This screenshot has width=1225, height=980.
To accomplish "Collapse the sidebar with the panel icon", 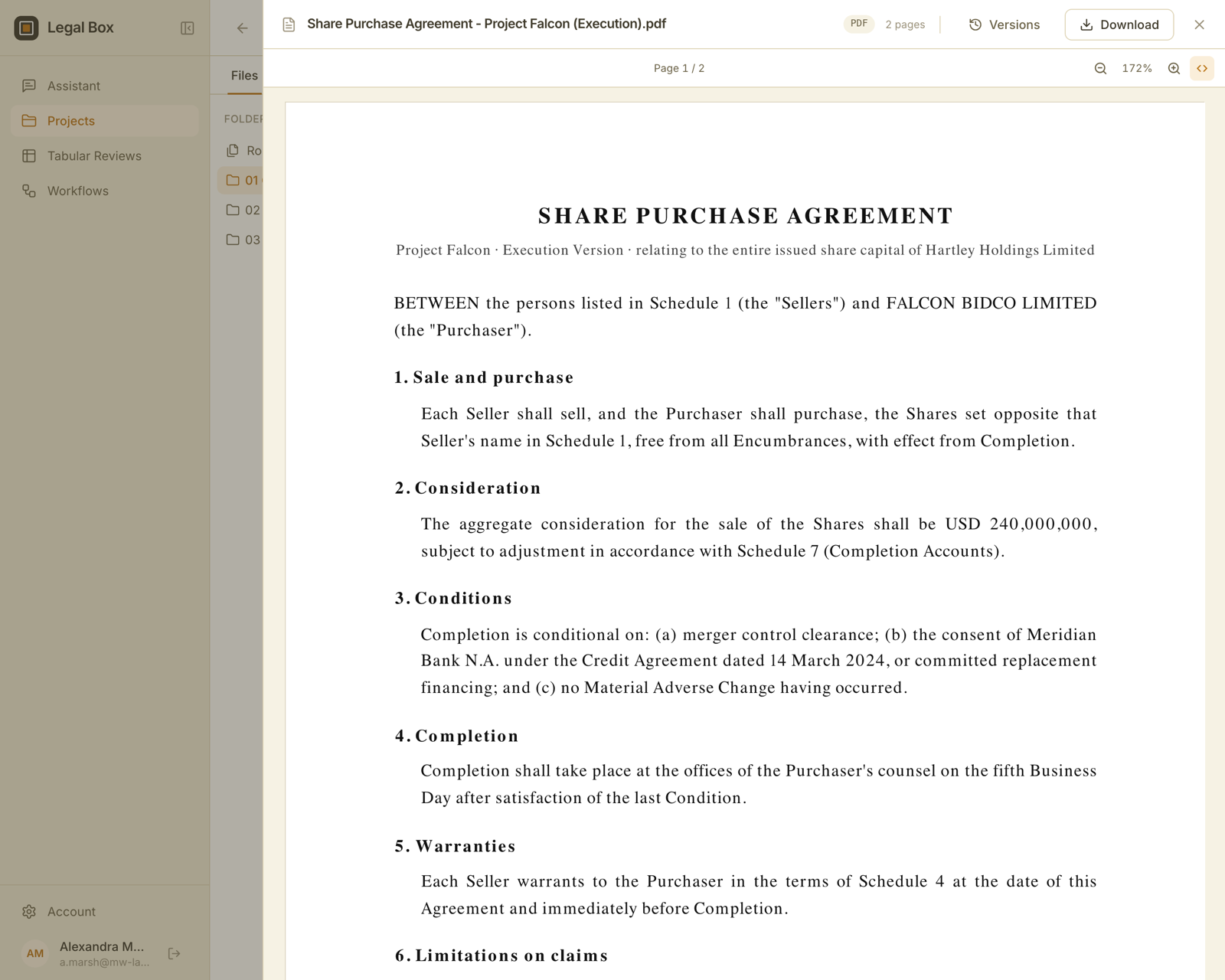I will pos(188,28).
